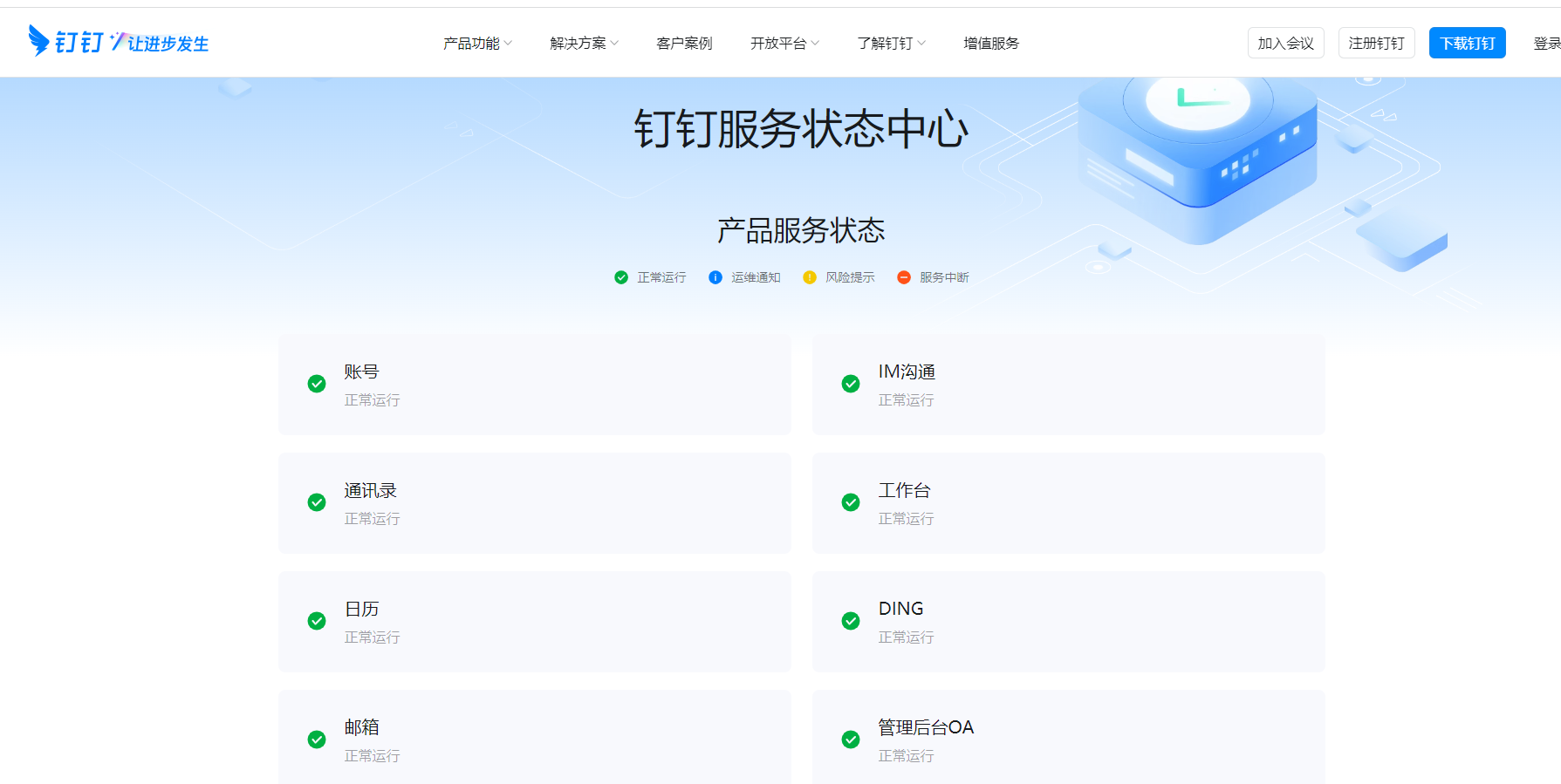Click the 正常运行 status under 管理后台OA
1561x784 pixels.
(906, 756)
